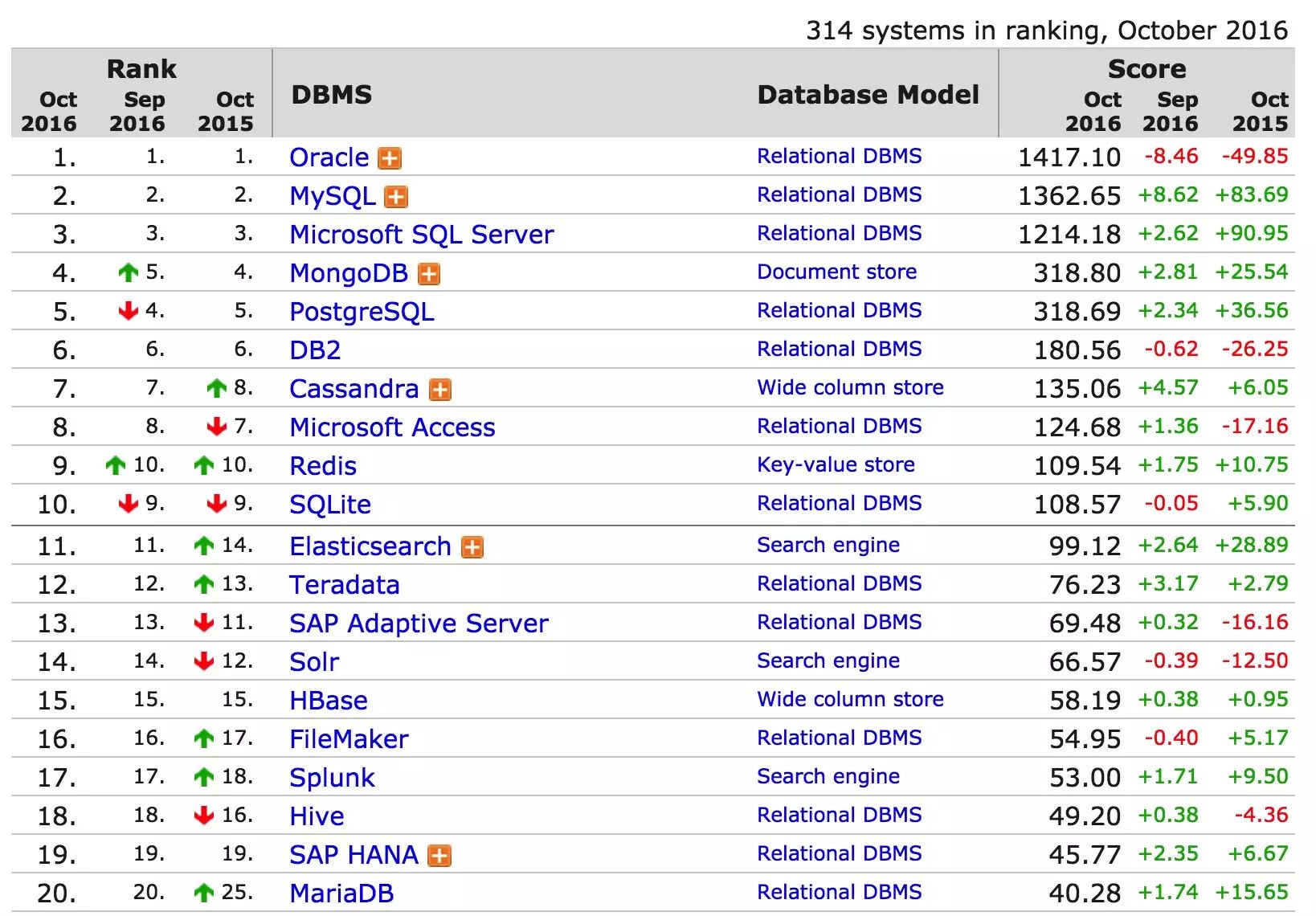Follow the MySQL link

[x=333, y=196]
